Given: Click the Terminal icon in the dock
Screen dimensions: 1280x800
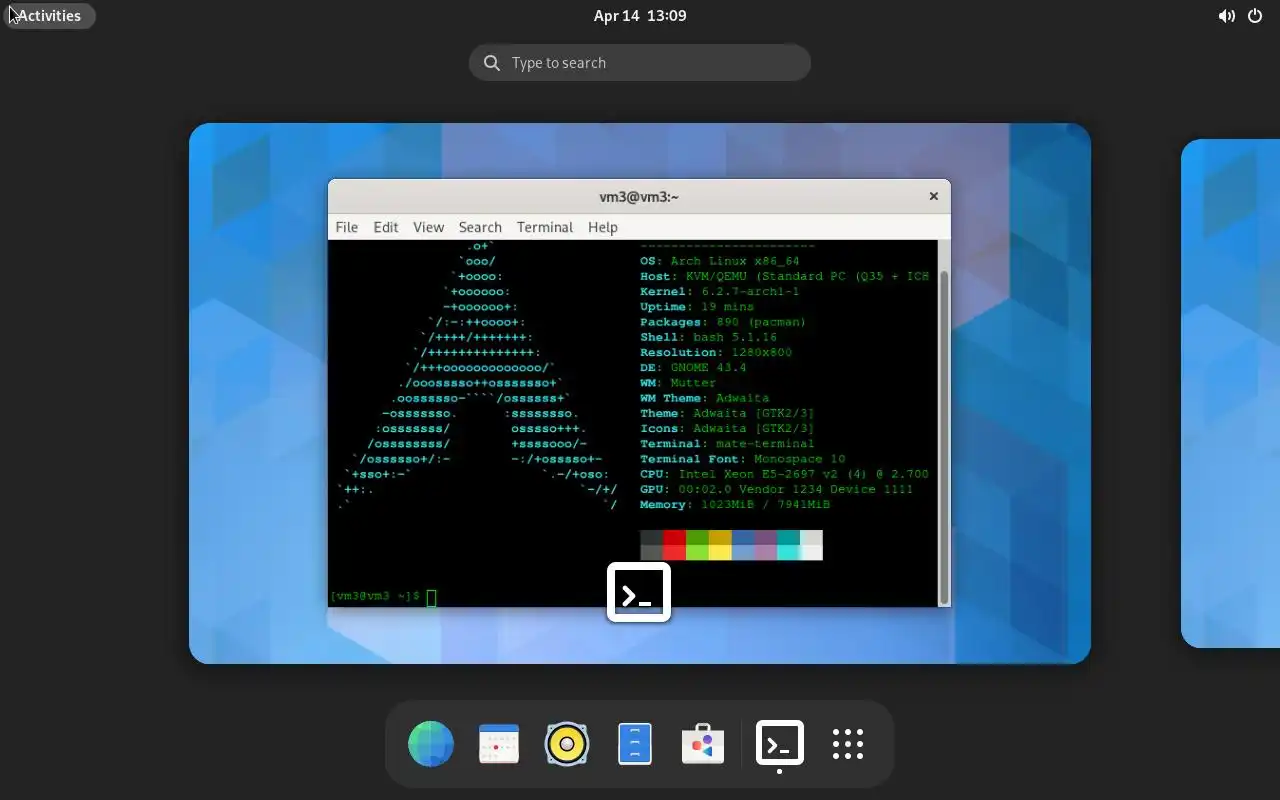Looking at the screenshot, I should point(779,743).
